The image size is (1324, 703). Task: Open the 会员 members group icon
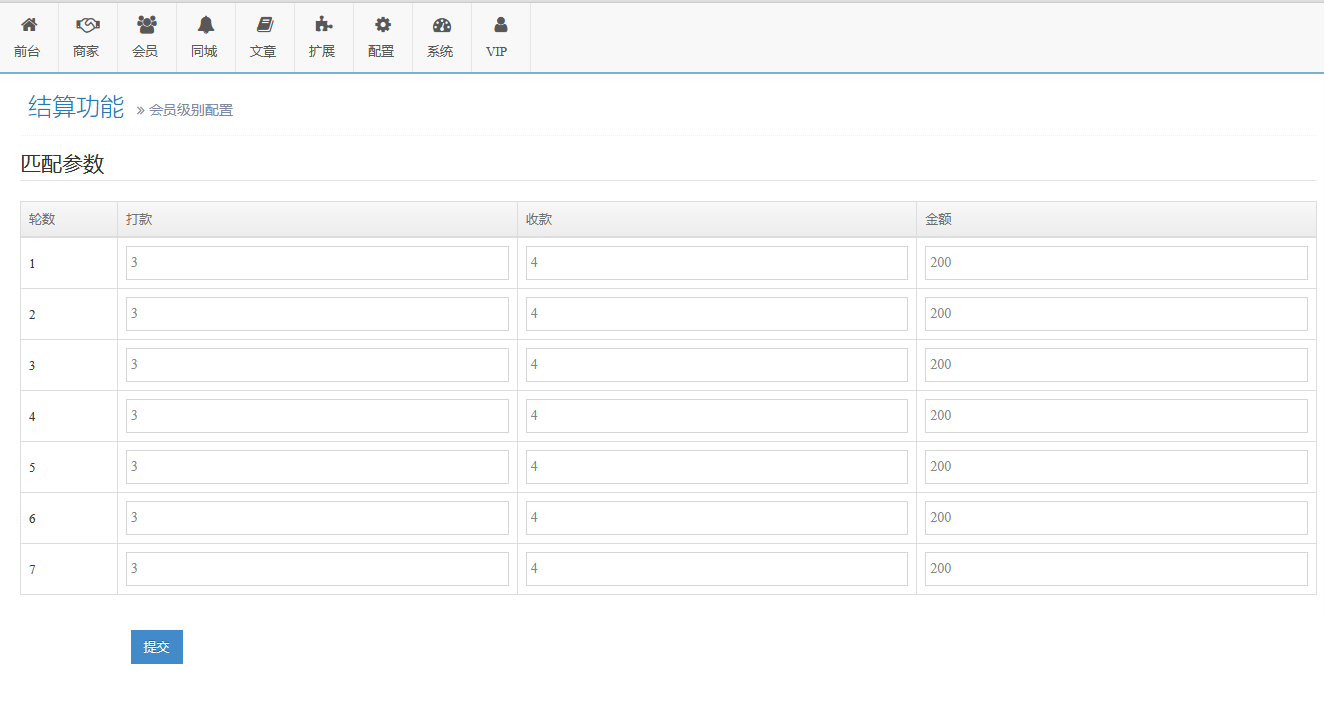point(146,26)
